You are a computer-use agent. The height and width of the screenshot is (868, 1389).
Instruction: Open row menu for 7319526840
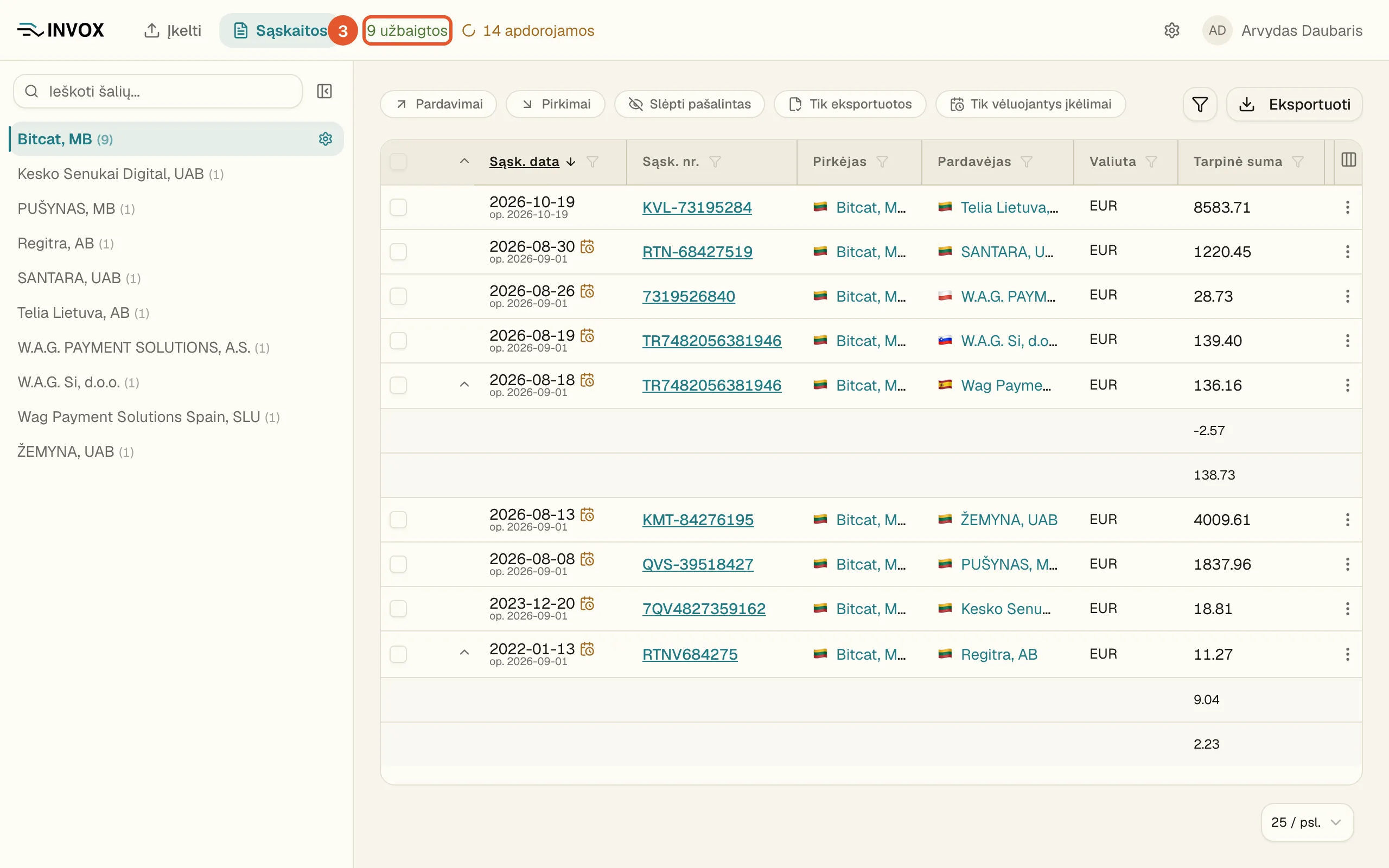1347,296
